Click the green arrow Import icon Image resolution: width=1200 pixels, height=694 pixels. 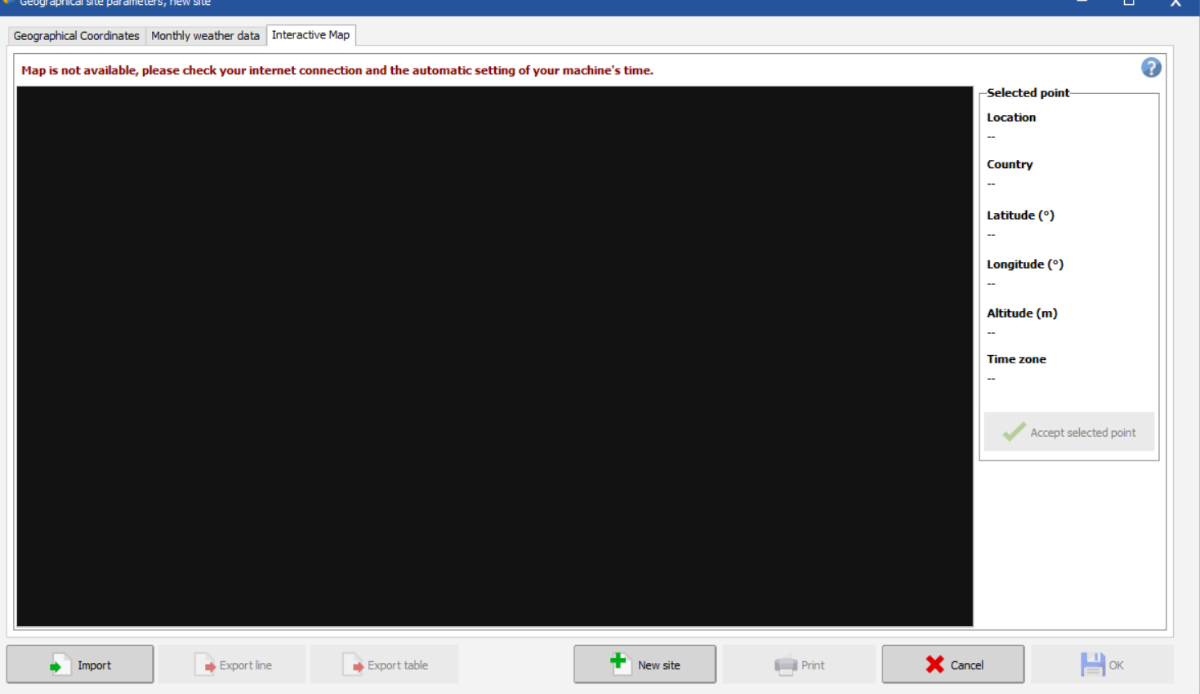(x=59, y=665)
